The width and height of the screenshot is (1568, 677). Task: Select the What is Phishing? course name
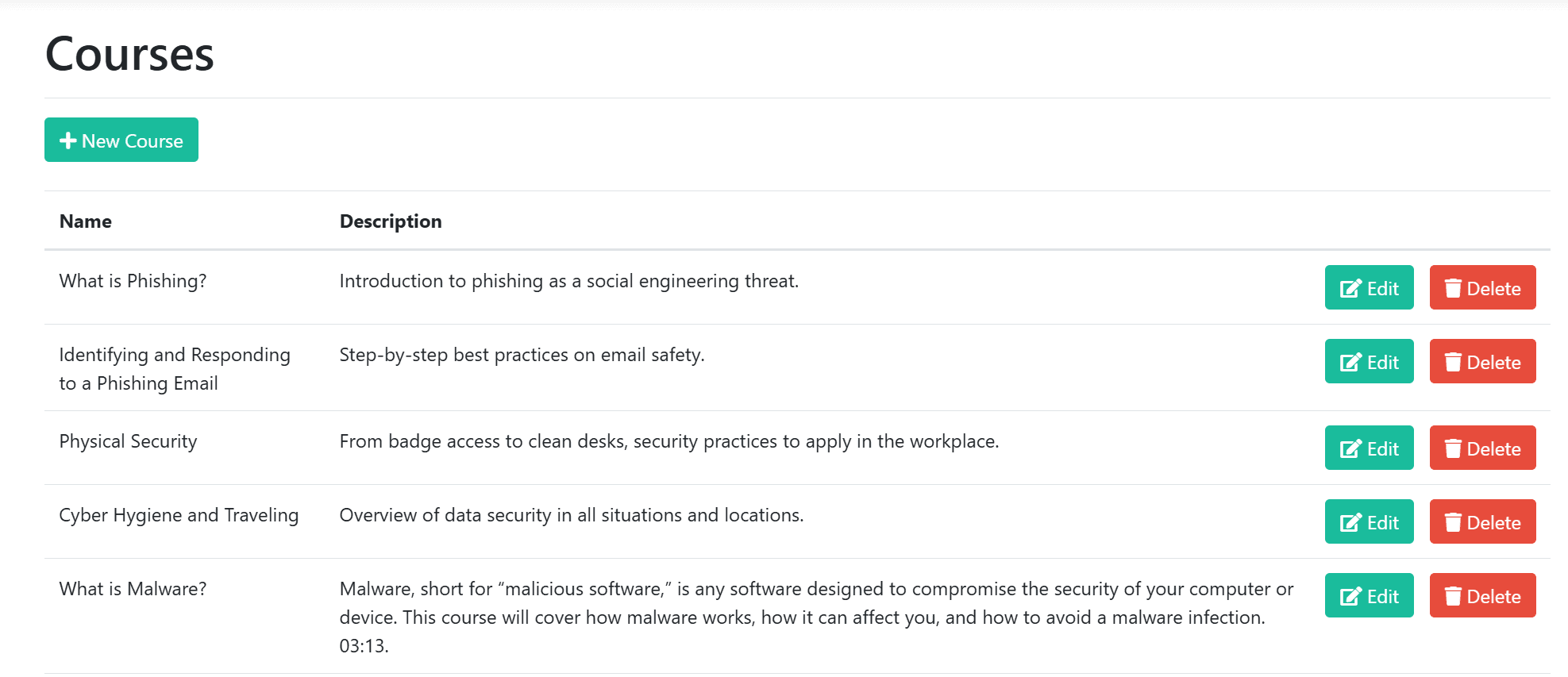133,281
